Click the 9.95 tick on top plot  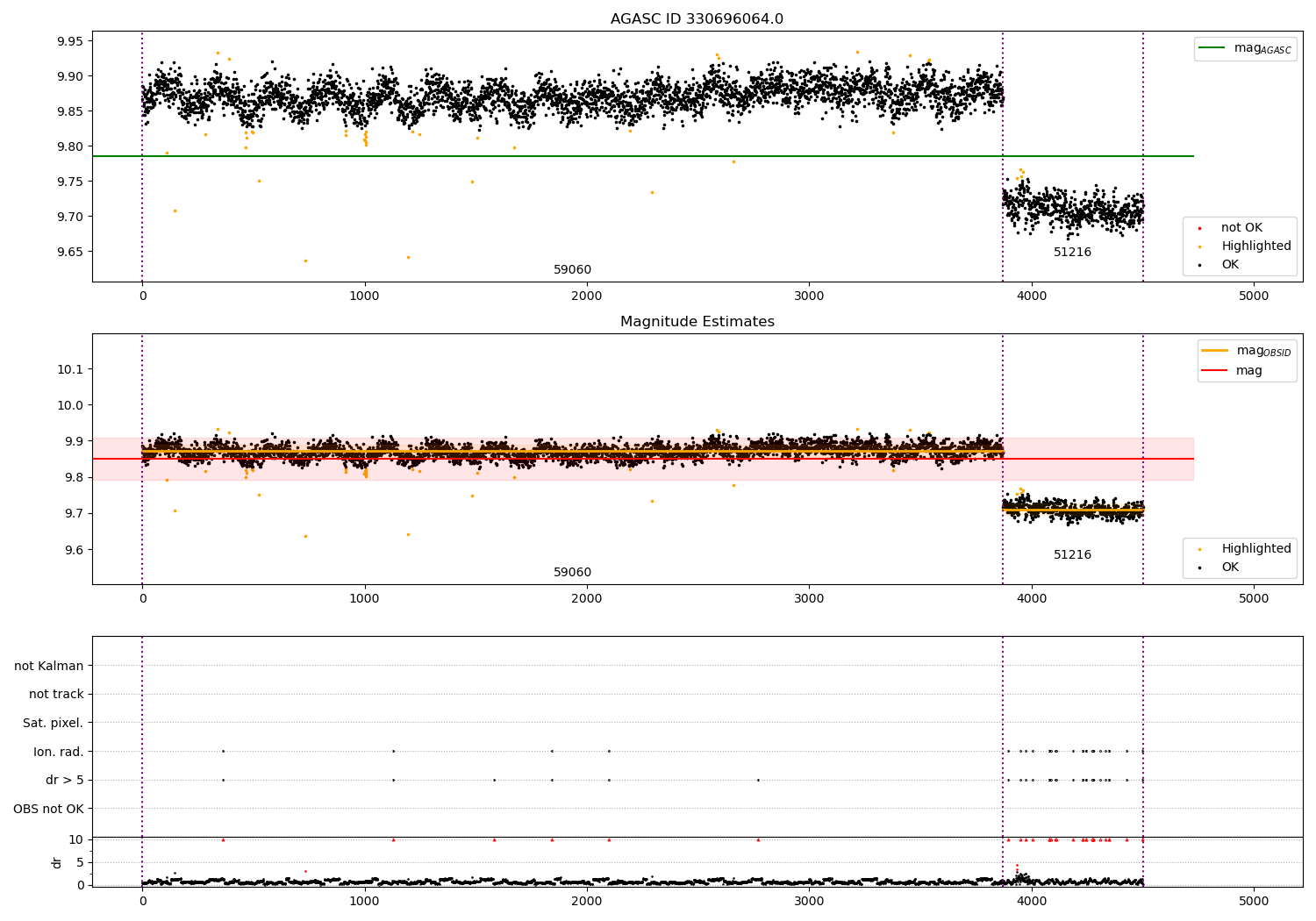point(70,42)
